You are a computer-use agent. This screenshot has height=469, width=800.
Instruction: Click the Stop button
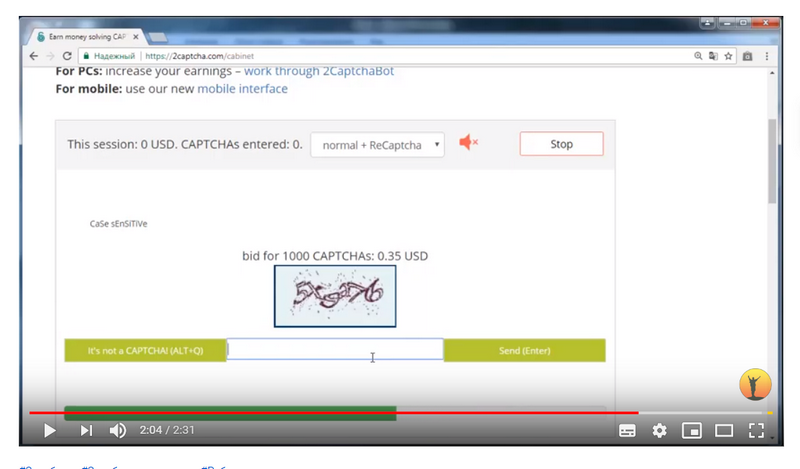coord(561,144)
